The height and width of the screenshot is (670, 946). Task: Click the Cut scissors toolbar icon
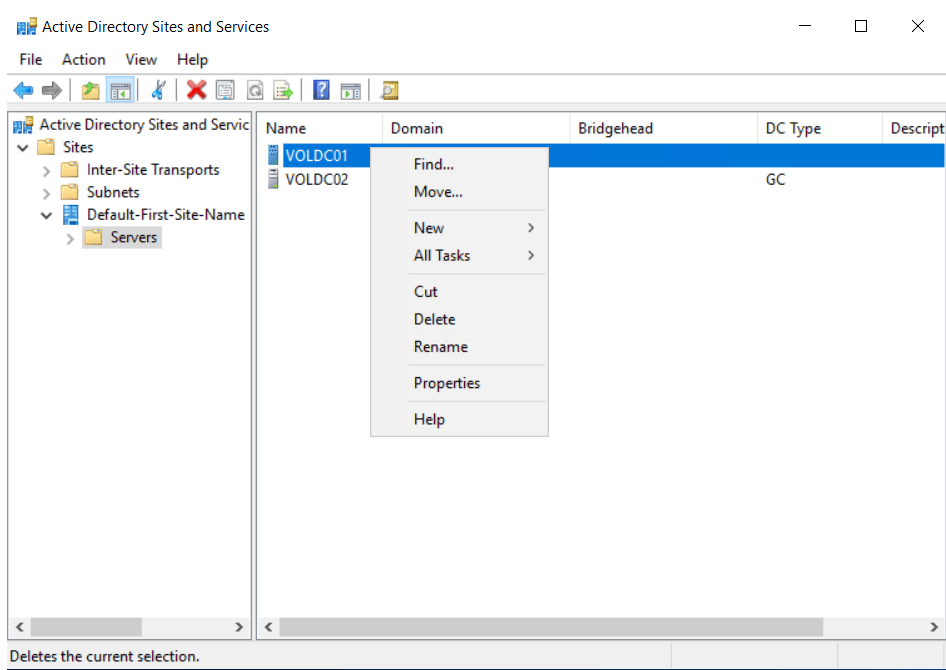tap(158, 91)
